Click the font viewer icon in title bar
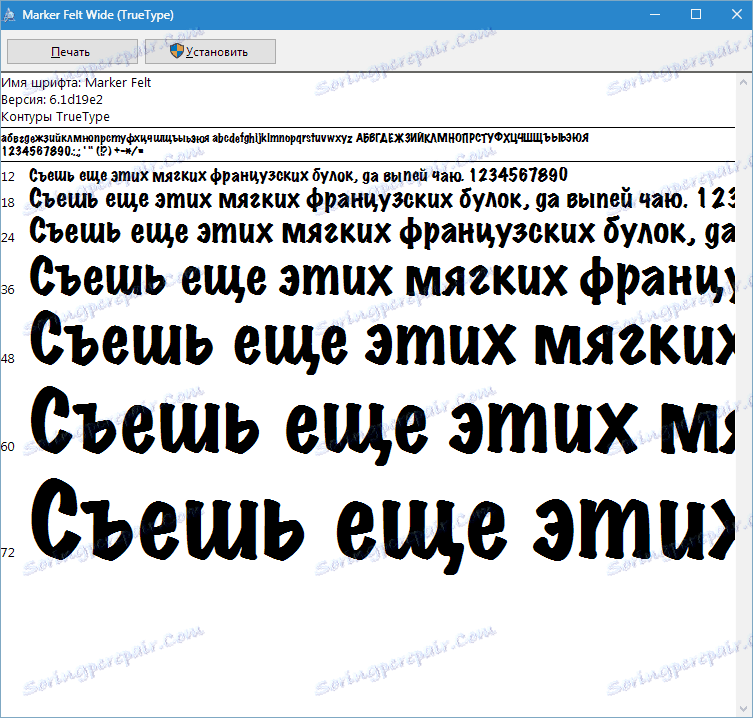This screenshot has width=753, height=718. [x=9, y=15]
